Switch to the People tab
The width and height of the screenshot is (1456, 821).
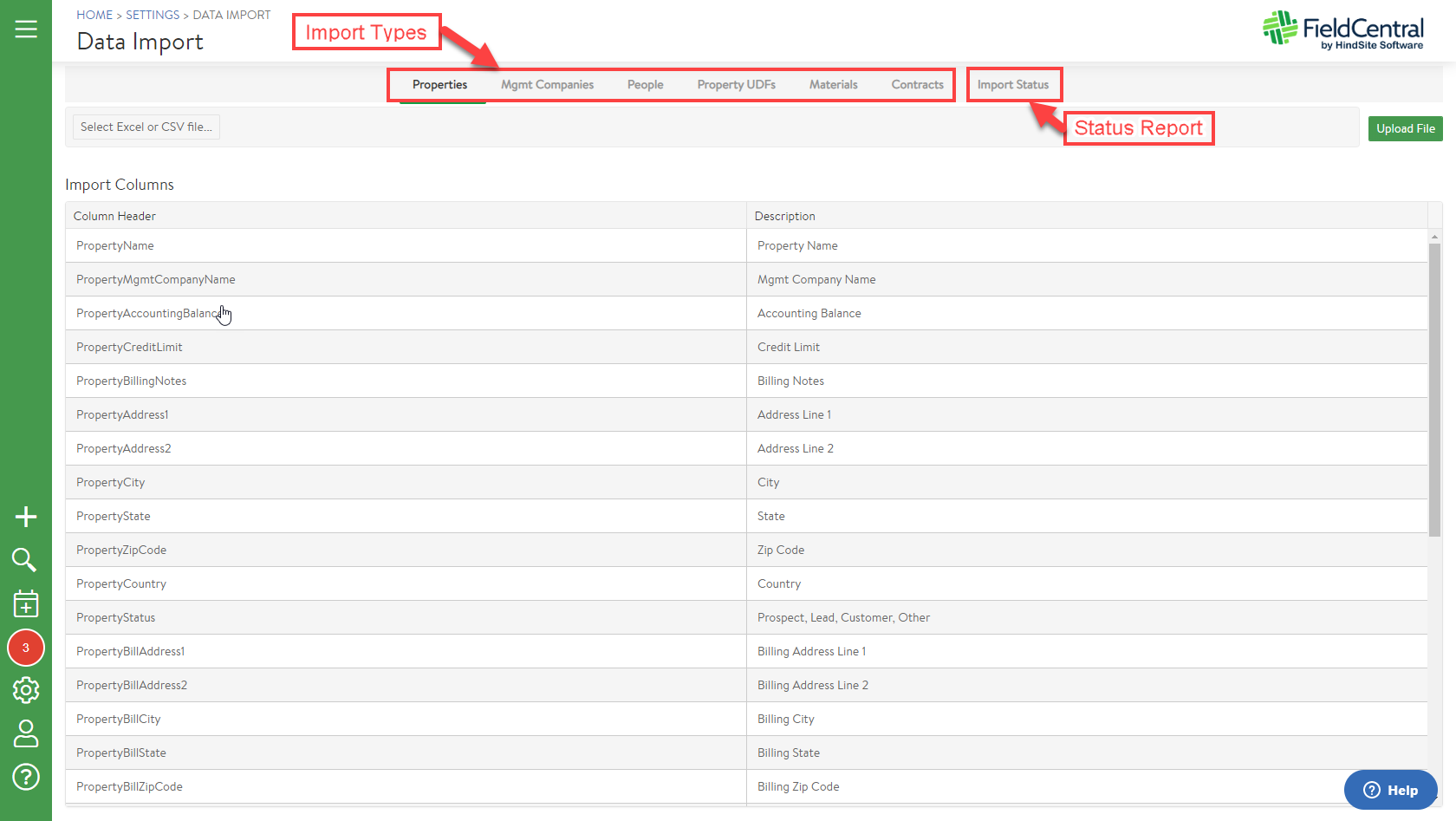click(645, 85)
